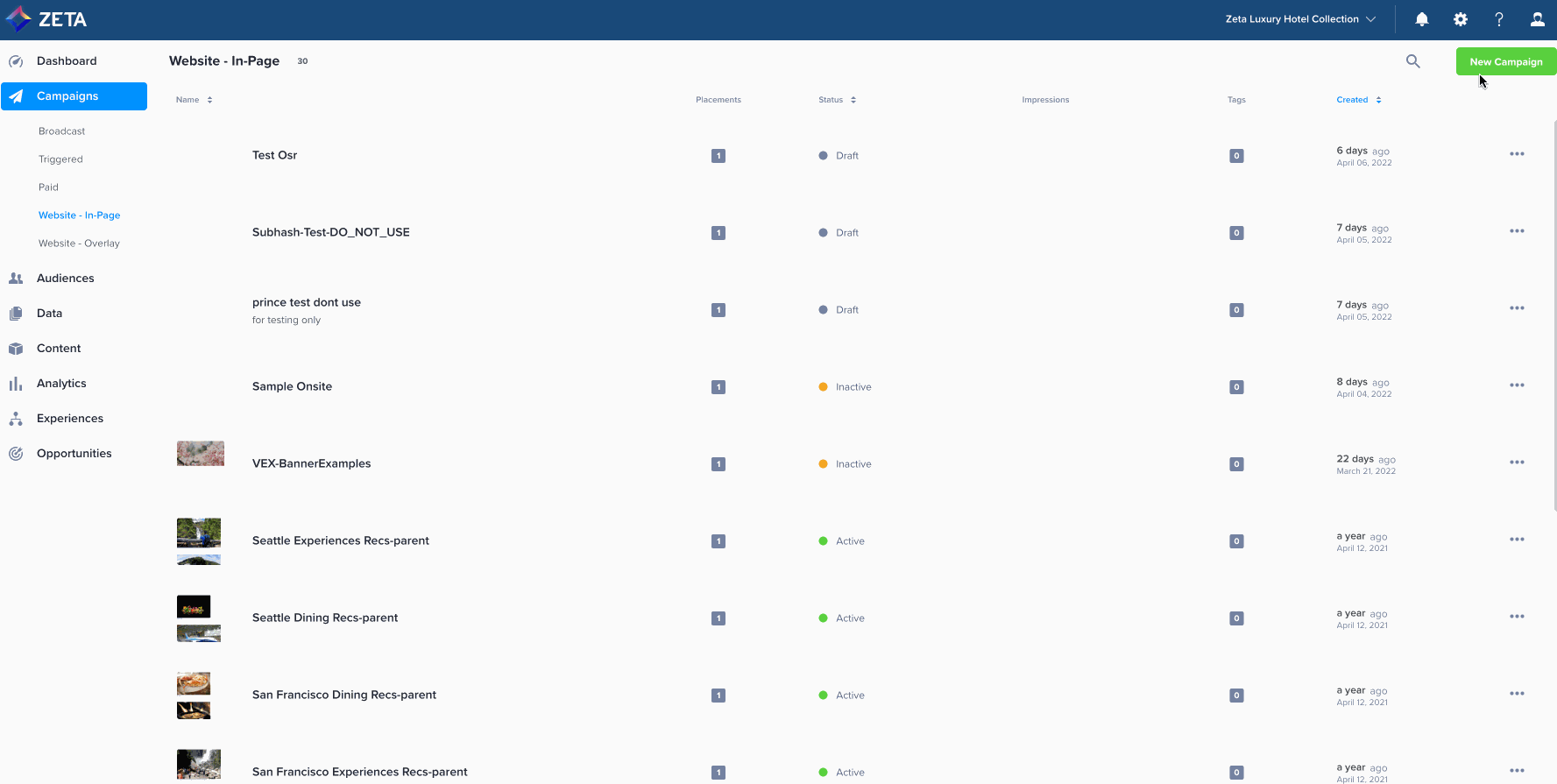This screenshot has width=1557, height=784.
Task: Click the Audiences people icon
Action: click(x=16, y=279)
